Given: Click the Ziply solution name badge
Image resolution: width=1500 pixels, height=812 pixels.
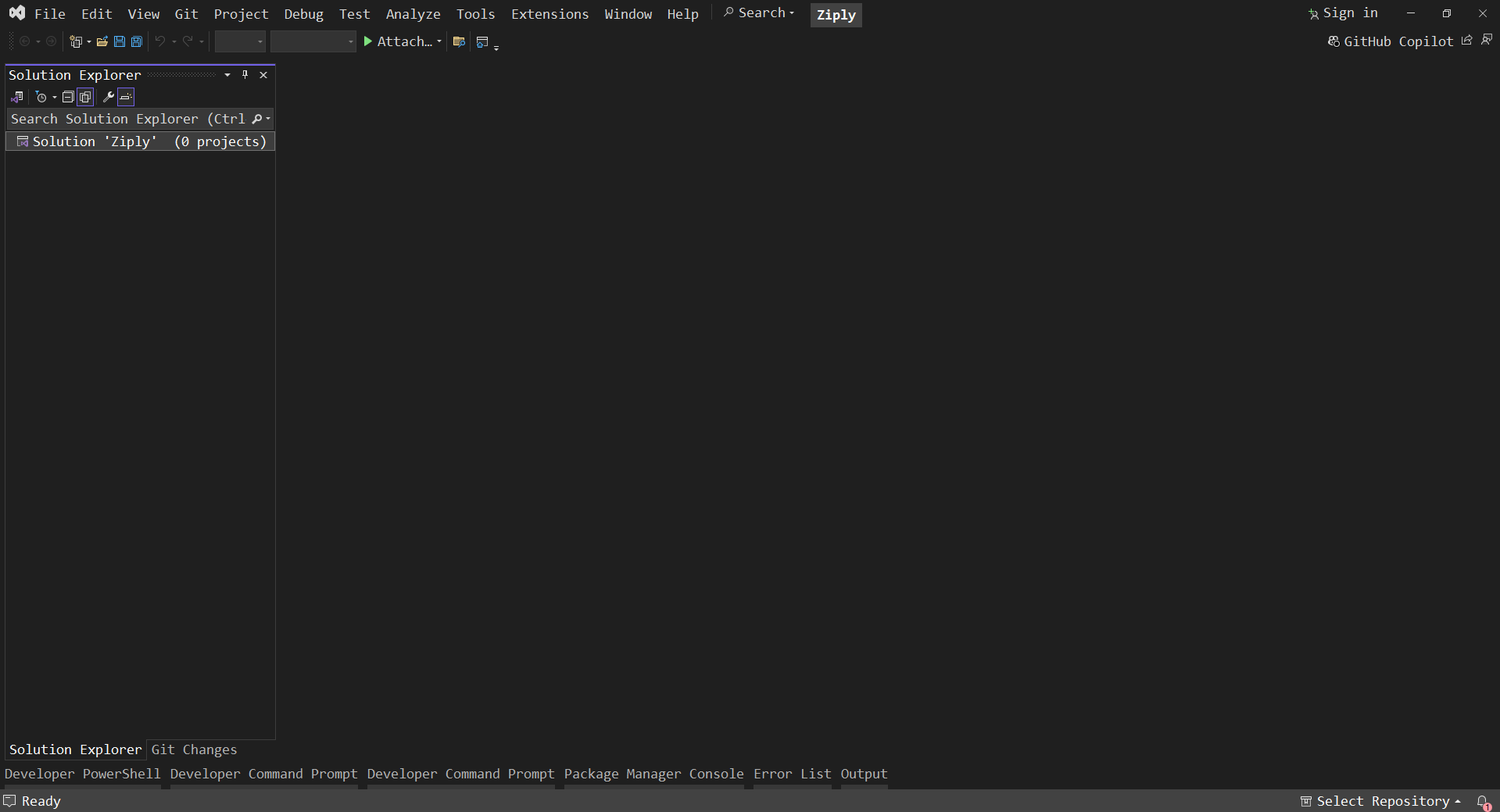Looking at the screenshot, I should tap(836, 15).
